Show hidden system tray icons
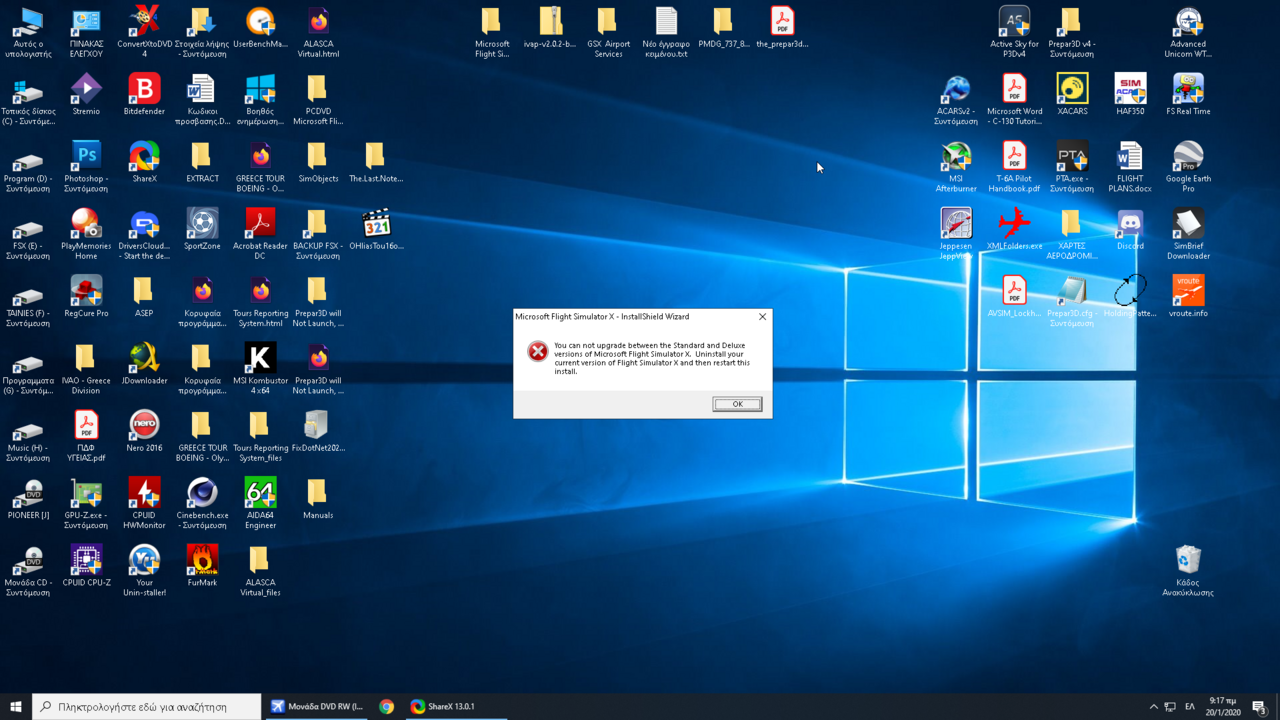 1153,707
